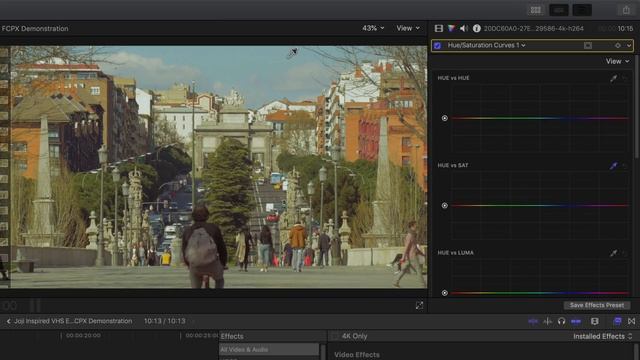Disable the Hue/Saturation Curves 1 checkbox
This screenshot has height=360, width=640.
click(x=437, y=45)
